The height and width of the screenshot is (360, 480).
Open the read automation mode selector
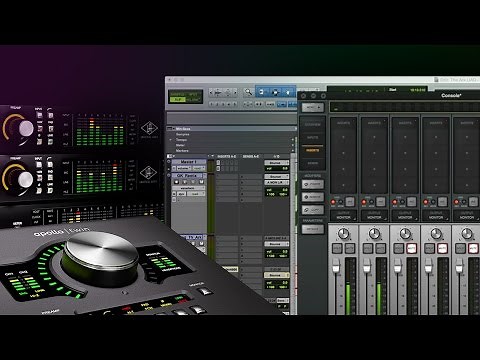point(196,194)
